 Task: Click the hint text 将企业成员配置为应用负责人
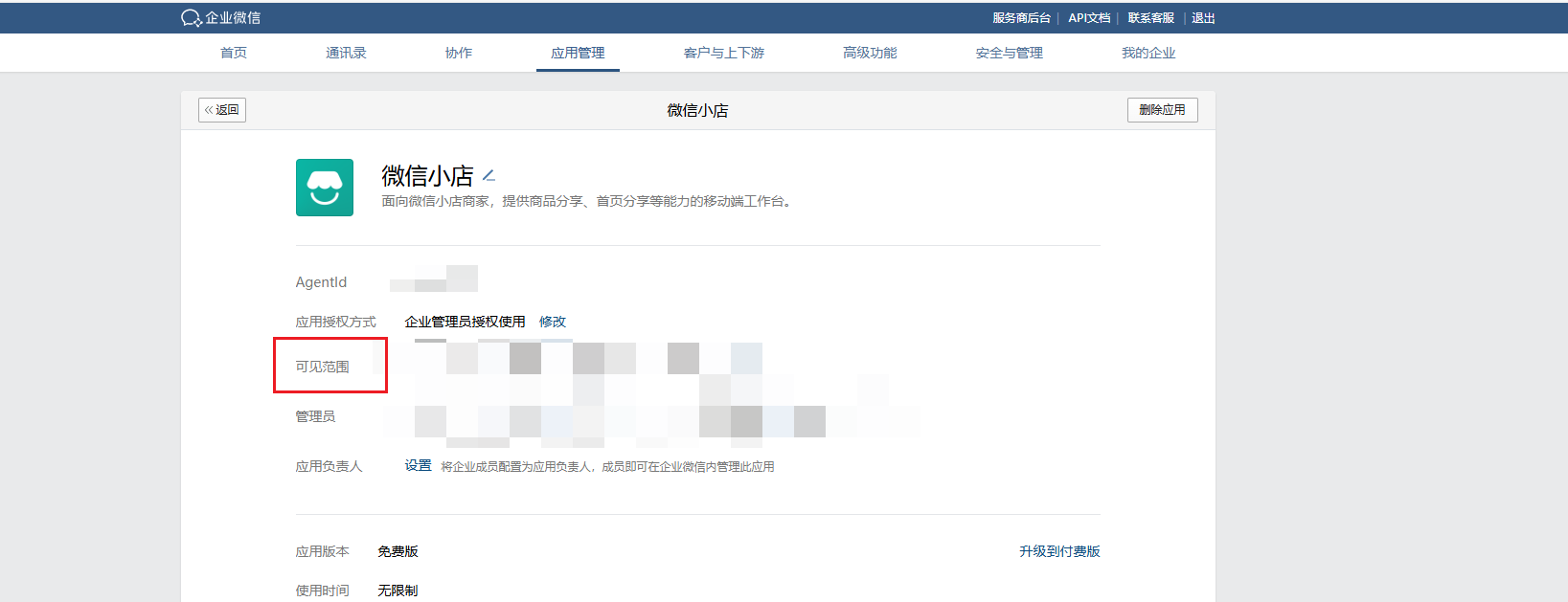(x=607, y=467)
